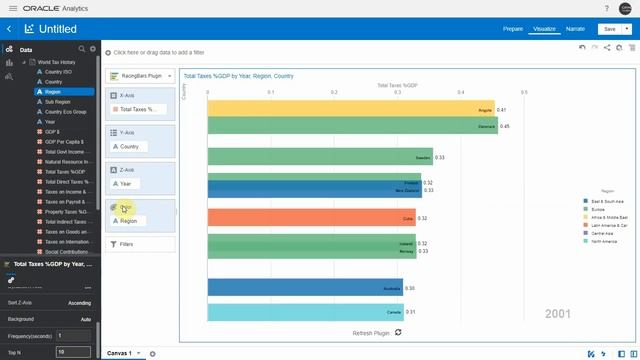Click the X-Axis section icon
The image size is (640, 360).
113,95
